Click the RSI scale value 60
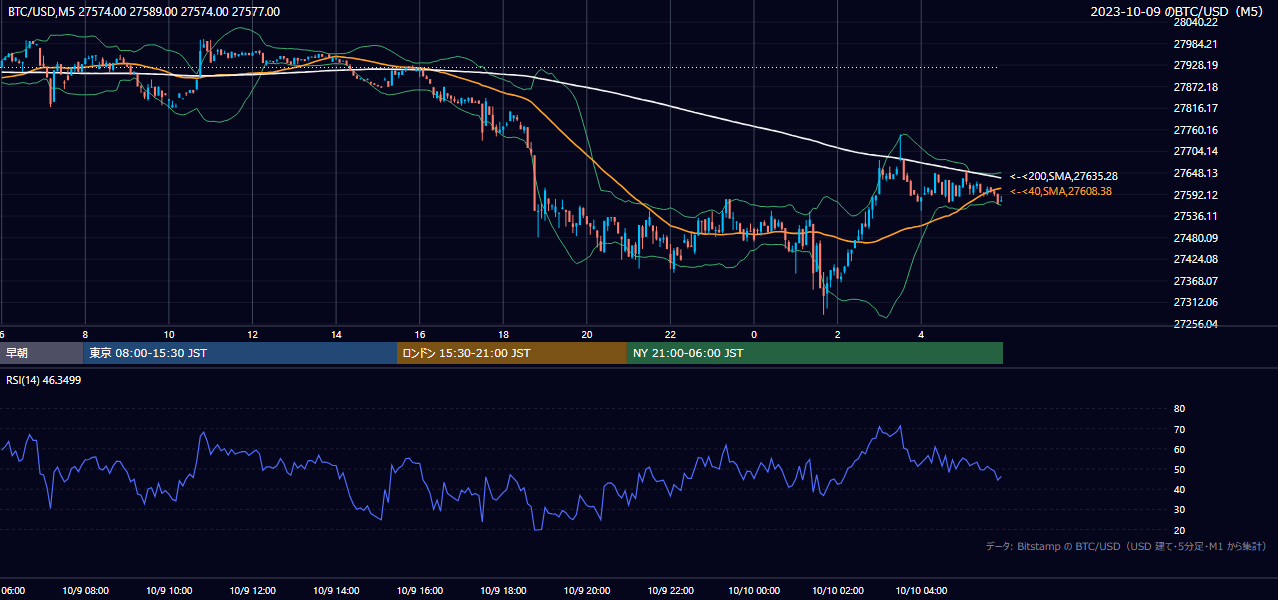Viewport: 1278px width, 600px height. pyautogui.click(x=1179, y=449)
